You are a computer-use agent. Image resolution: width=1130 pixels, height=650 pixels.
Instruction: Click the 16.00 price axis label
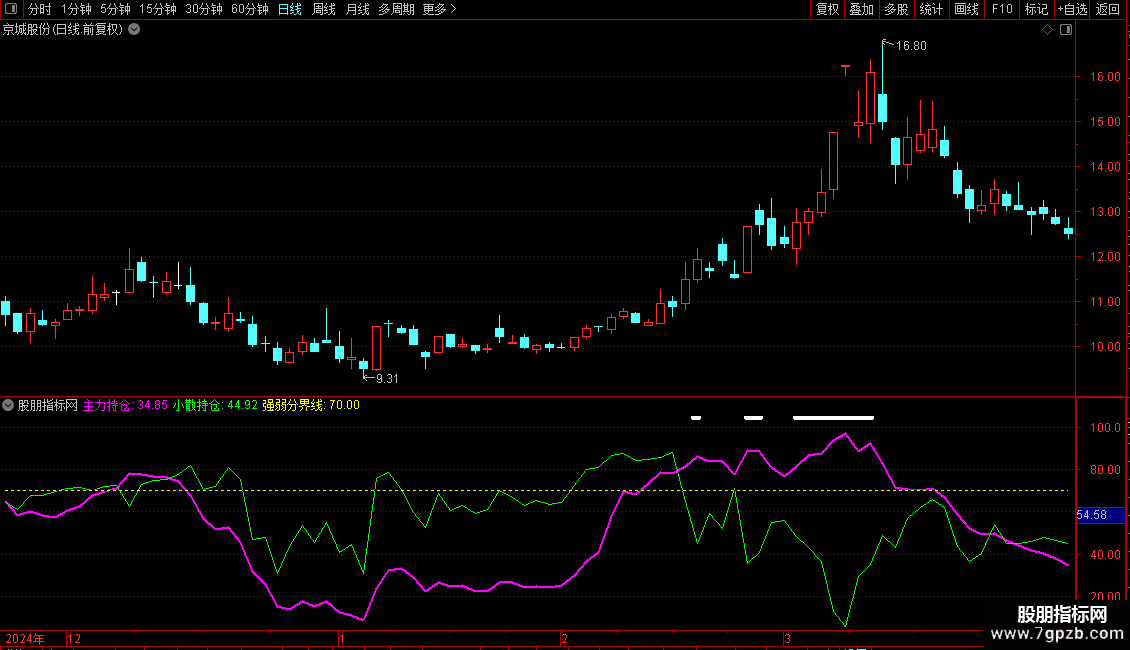1105,76
